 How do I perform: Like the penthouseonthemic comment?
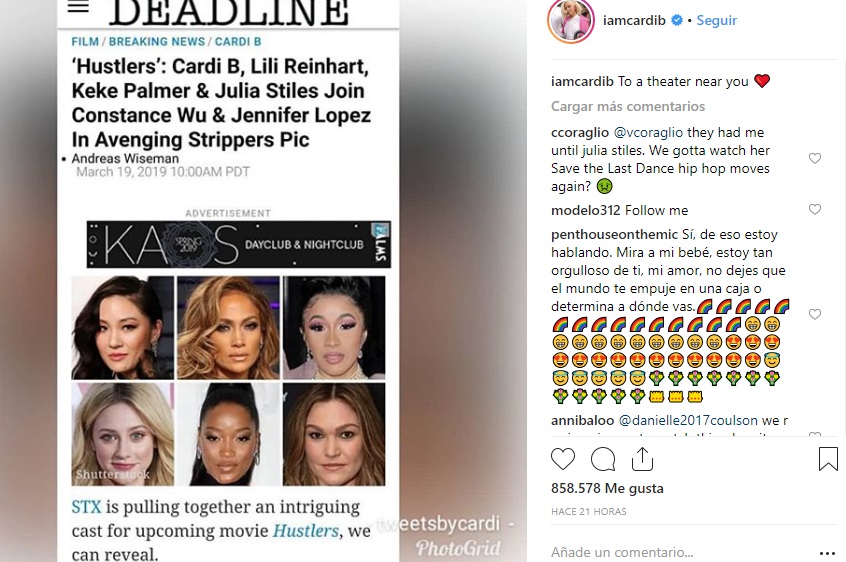click(815, 314)
